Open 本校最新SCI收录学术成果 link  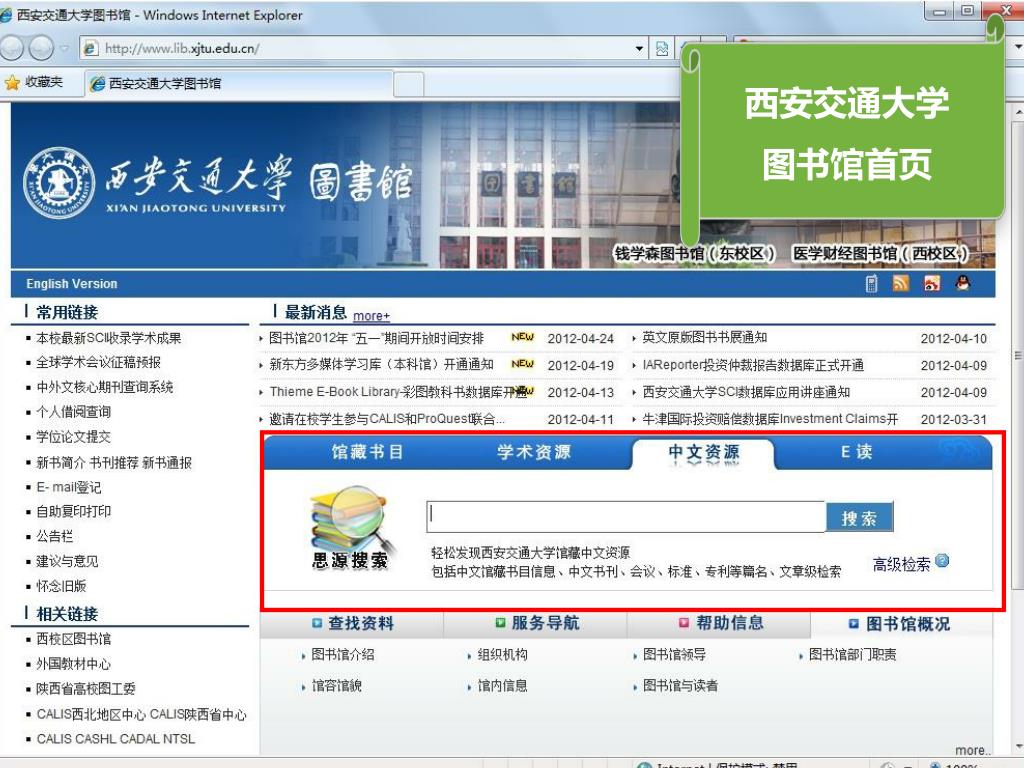[108, 338]
